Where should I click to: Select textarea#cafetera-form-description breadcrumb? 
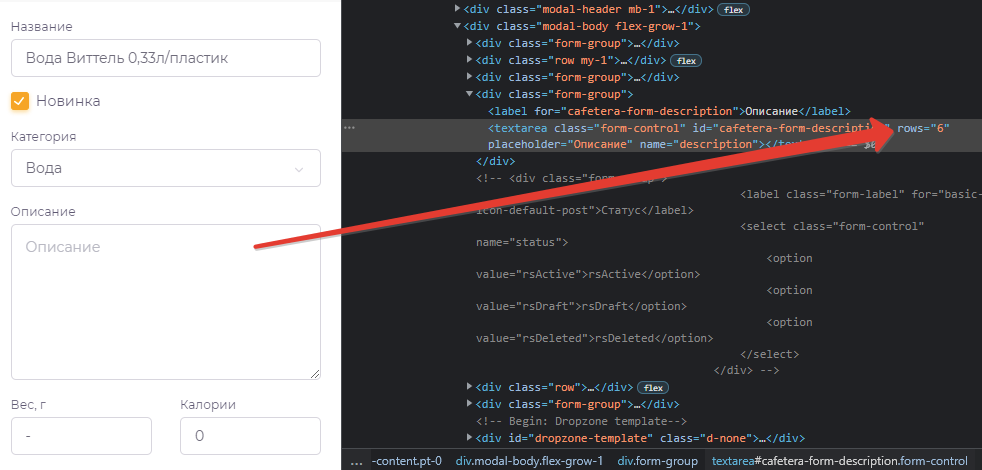point(839,461)
